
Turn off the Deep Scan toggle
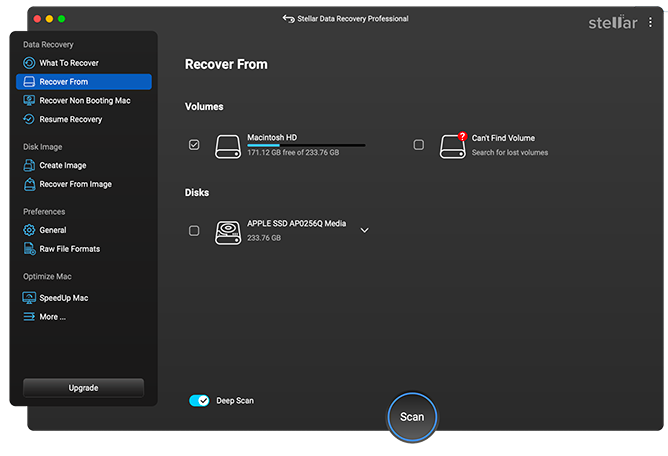click(199, 401)
